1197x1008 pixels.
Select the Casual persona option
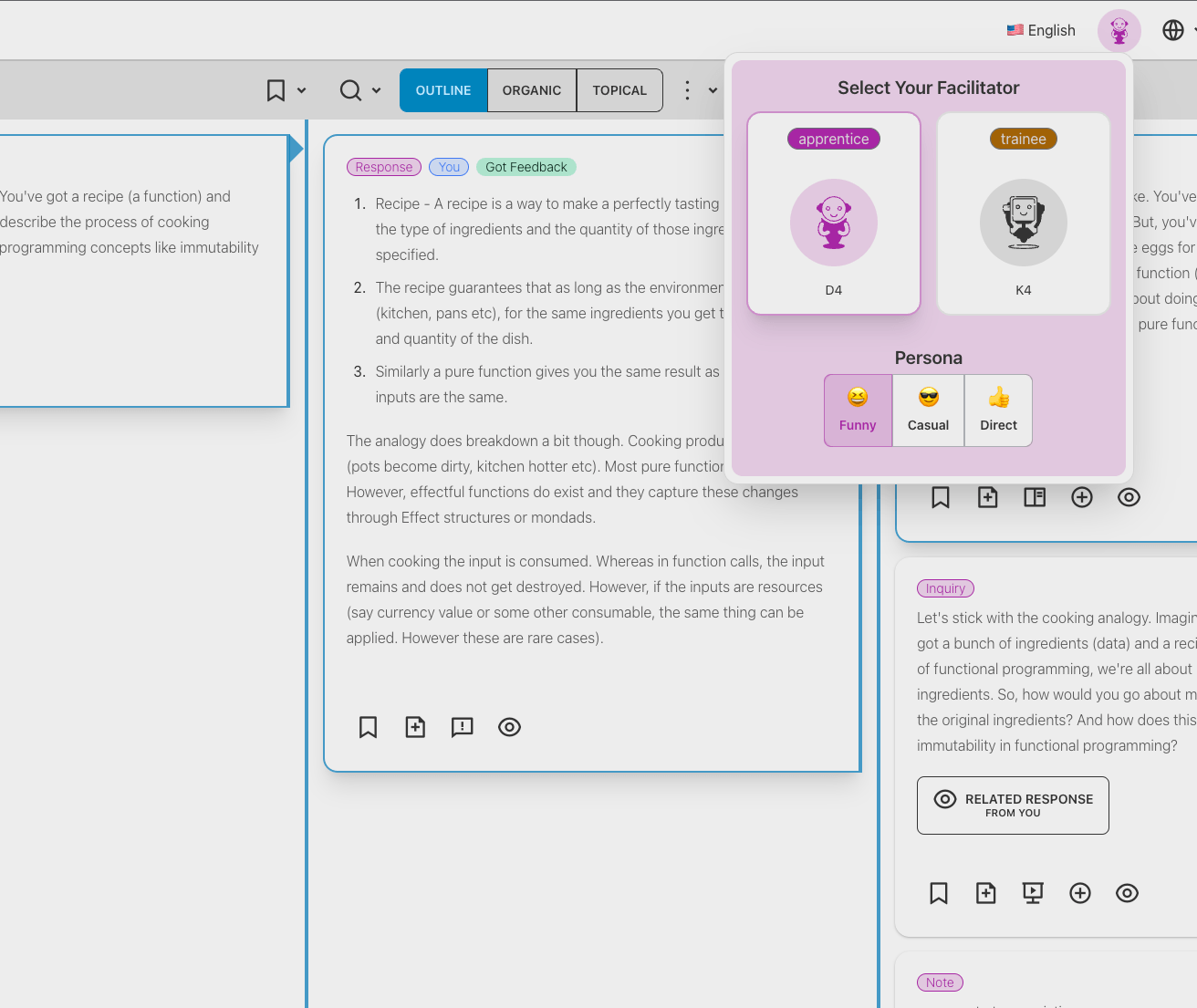[x=928, y=410]
